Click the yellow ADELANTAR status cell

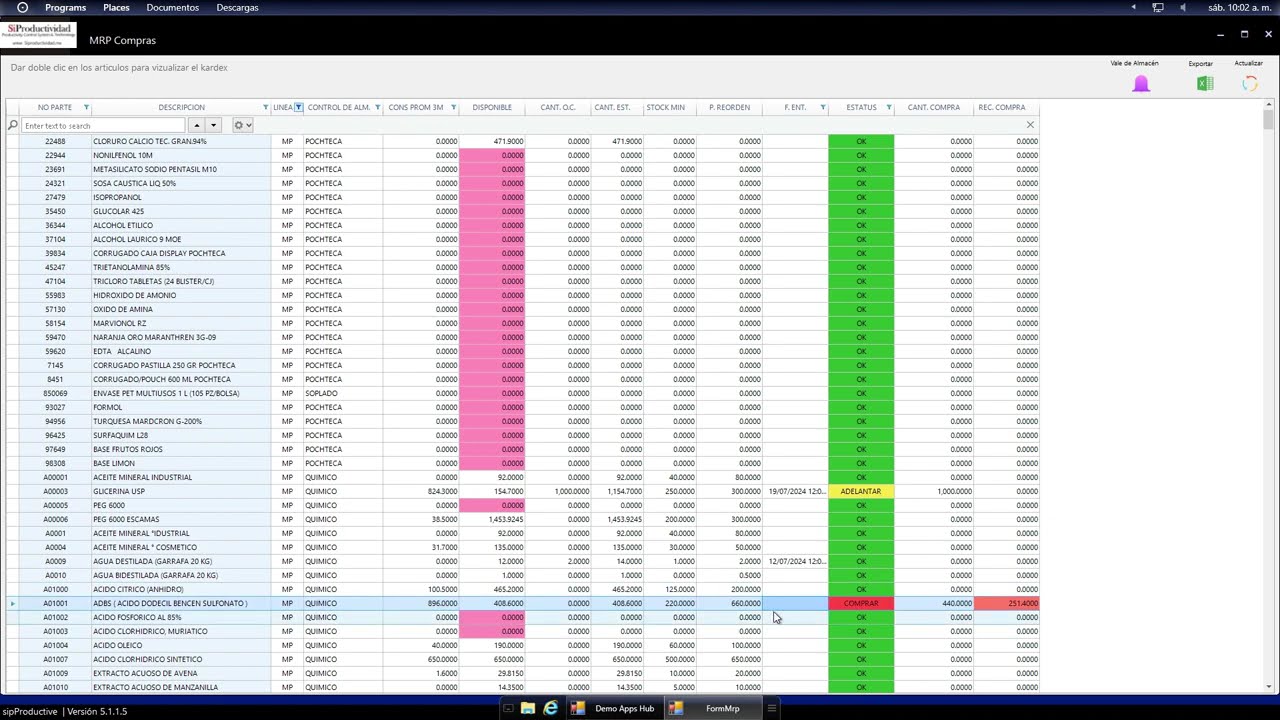coord(861,491)
